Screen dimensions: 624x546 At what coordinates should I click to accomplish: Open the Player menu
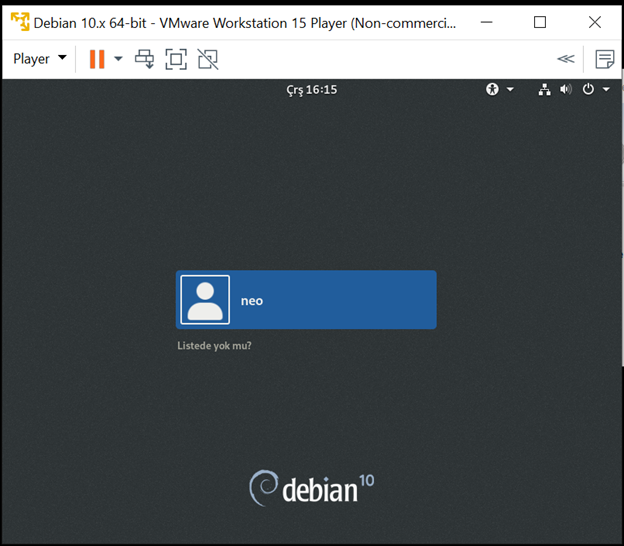coord(40,59)
